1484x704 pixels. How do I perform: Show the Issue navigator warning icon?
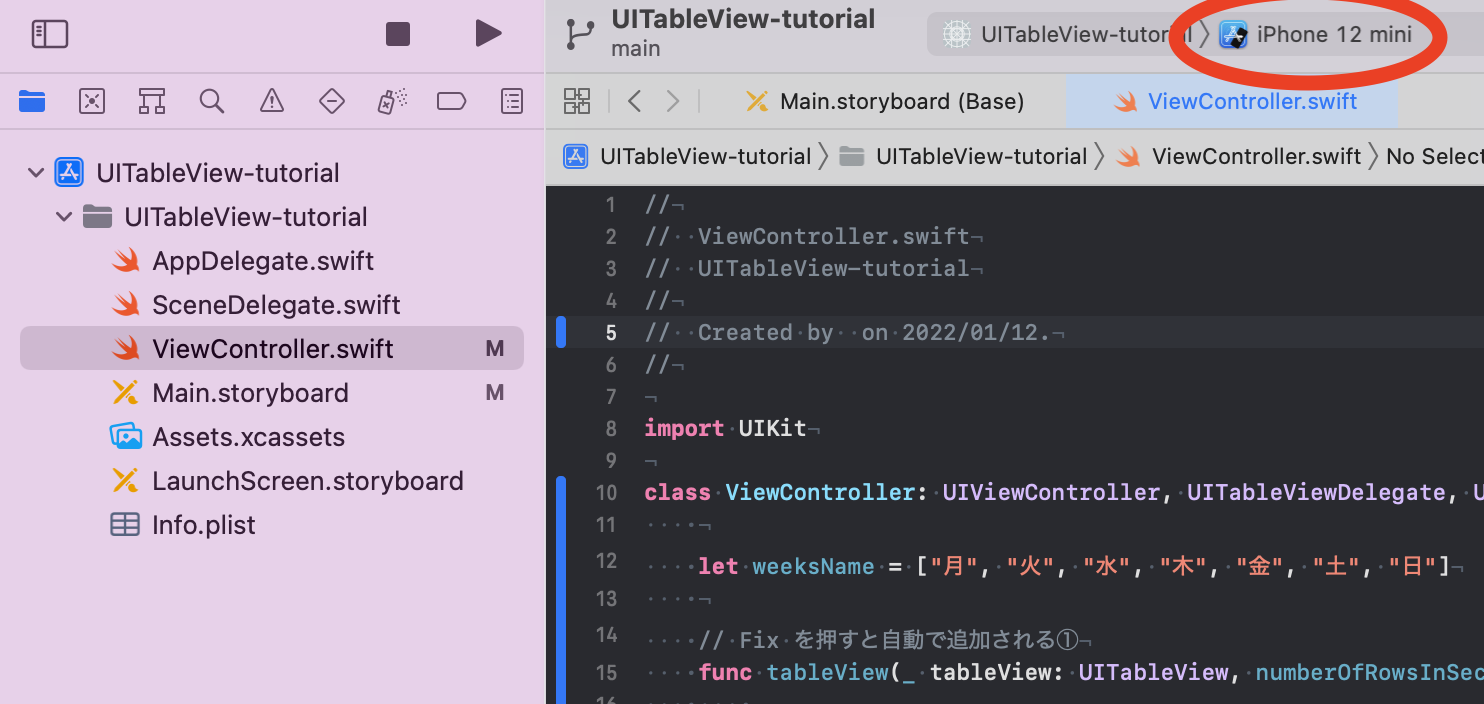pyautogui.click(x=271, y=101)
